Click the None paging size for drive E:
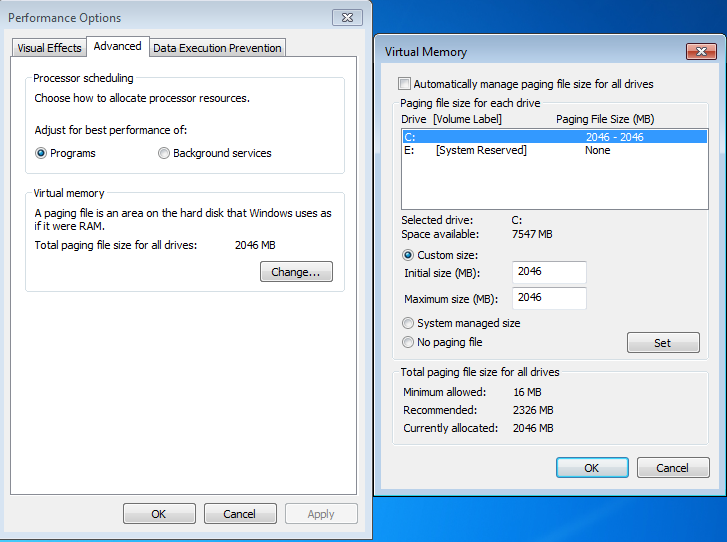727x542 pixels. click(x=598, y=150)
